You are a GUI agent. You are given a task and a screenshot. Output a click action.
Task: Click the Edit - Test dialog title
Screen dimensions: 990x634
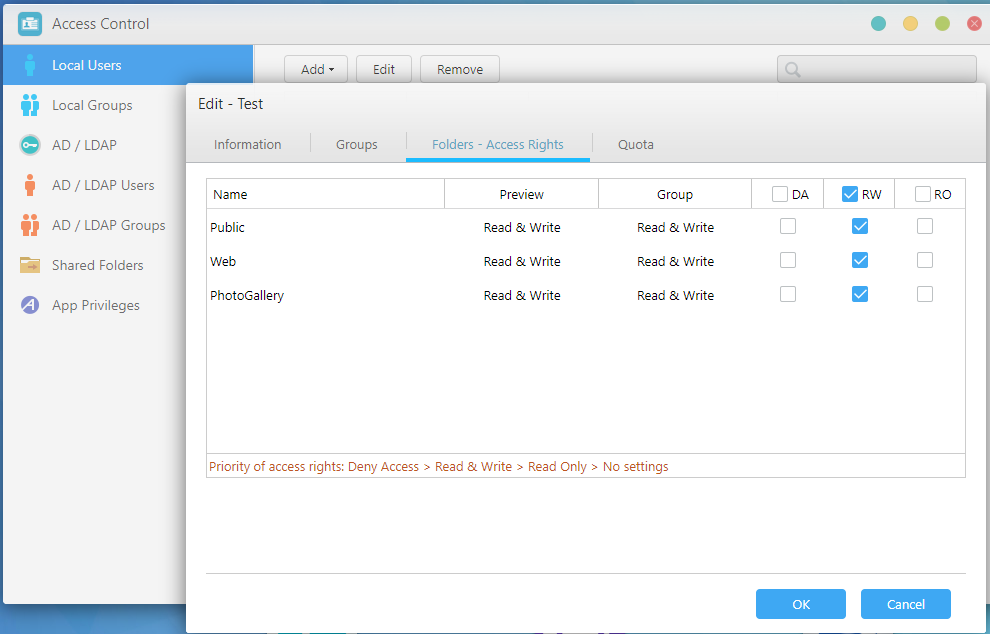pyautogui.click(x=230, y=104)
